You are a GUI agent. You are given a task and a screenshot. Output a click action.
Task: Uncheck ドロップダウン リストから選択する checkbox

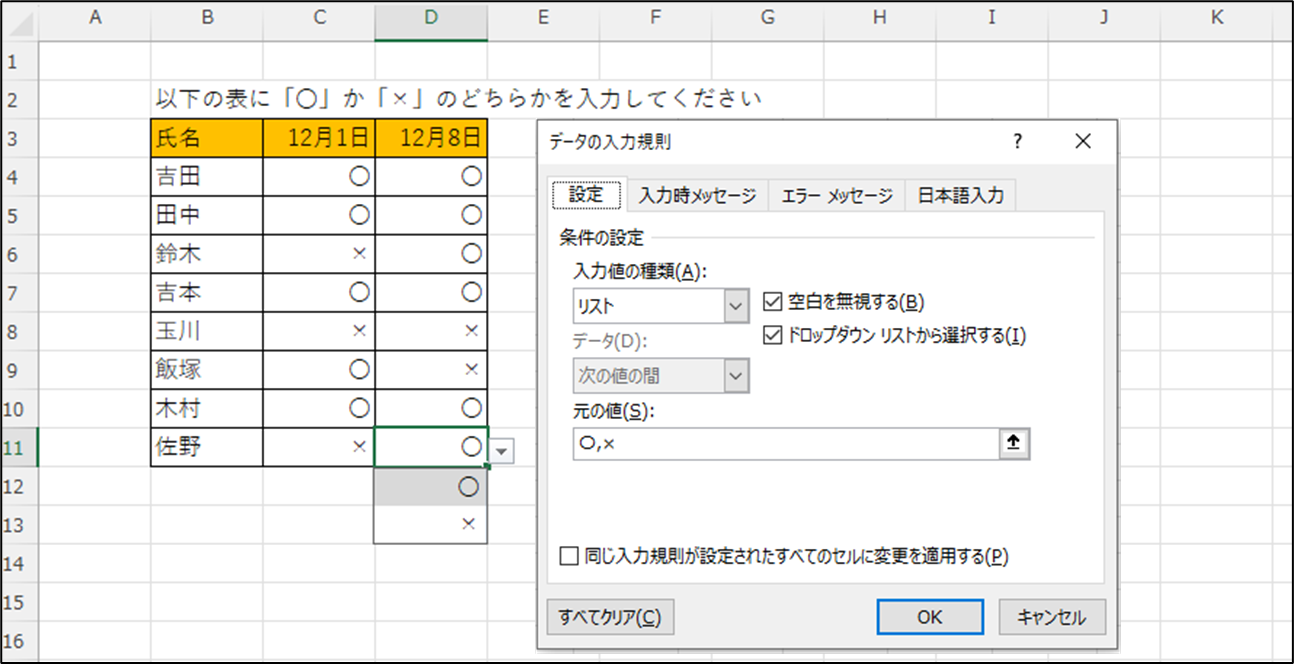pyautogui.click(x=772, y=335)
